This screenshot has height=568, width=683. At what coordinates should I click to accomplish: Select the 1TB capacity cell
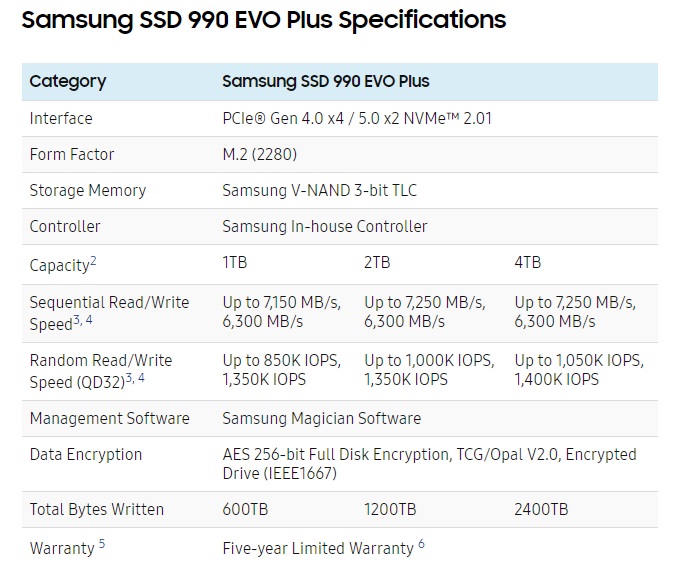(x=236, y=263)
